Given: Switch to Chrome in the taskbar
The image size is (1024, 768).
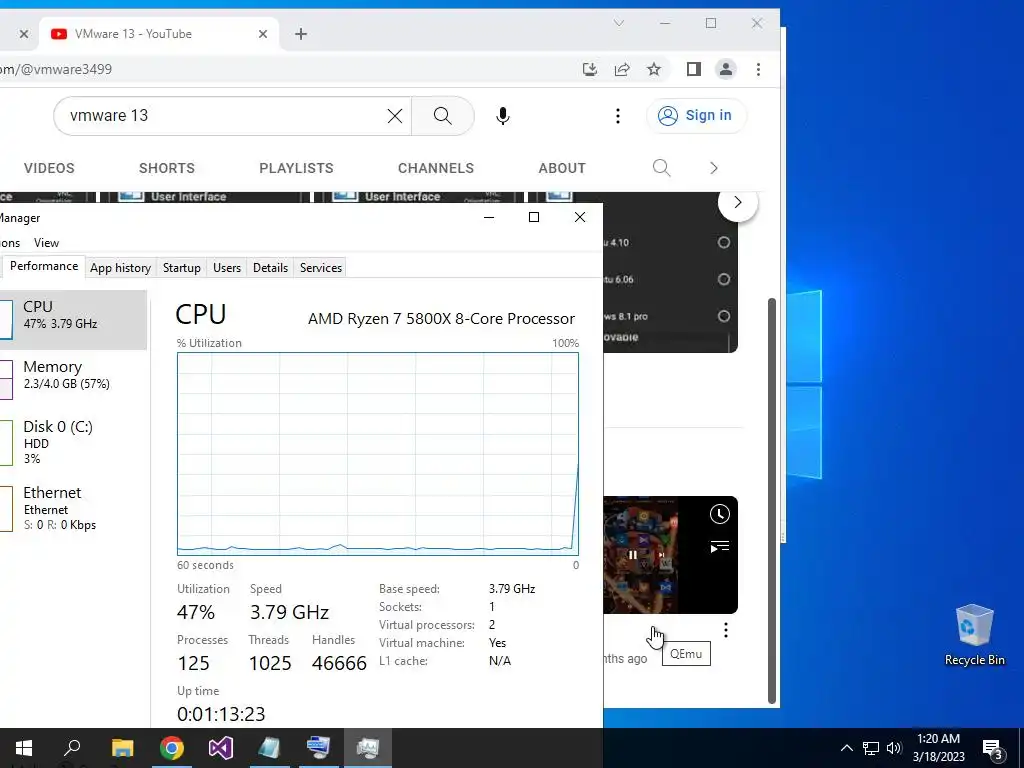Looking at the screenshot, I should (172, 748).
